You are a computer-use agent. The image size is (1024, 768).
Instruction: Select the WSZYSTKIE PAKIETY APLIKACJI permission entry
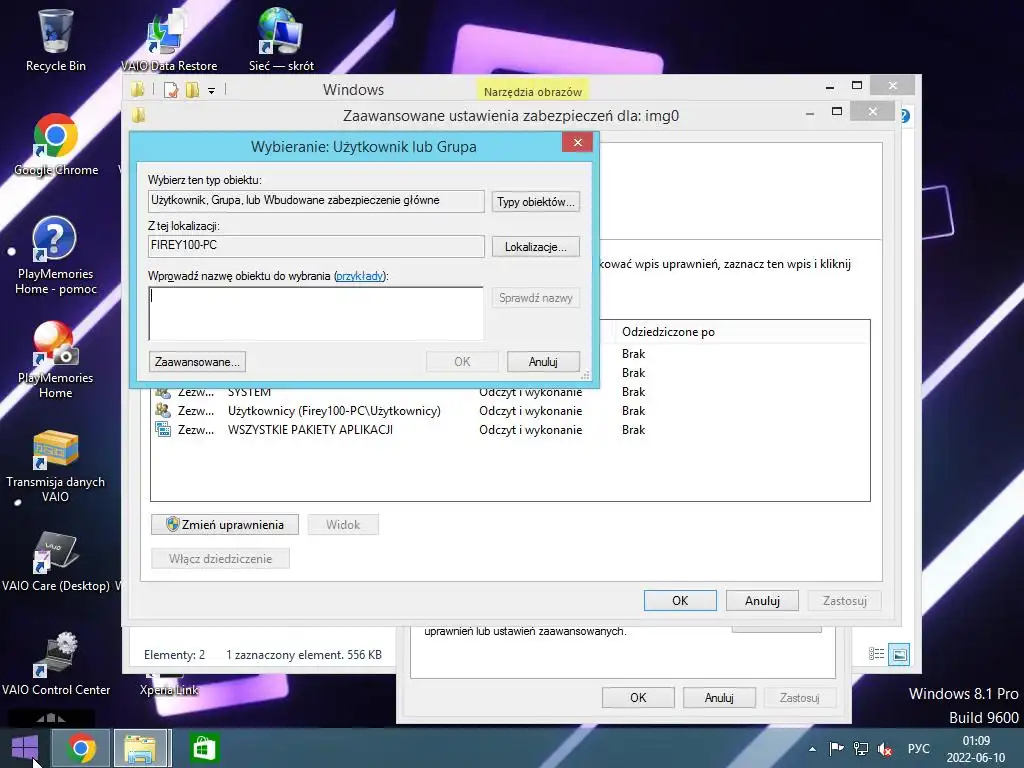509,430
